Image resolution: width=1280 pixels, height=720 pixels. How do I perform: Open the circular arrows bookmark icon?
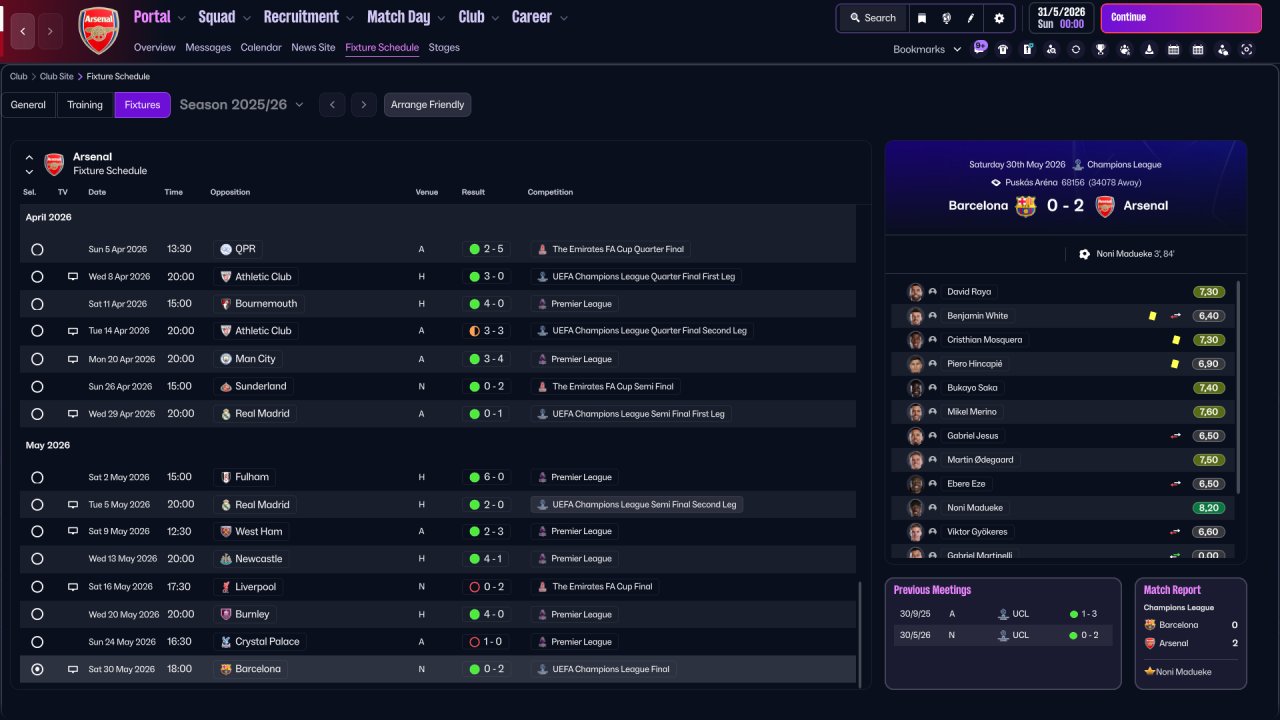(x=1076, y=49)
